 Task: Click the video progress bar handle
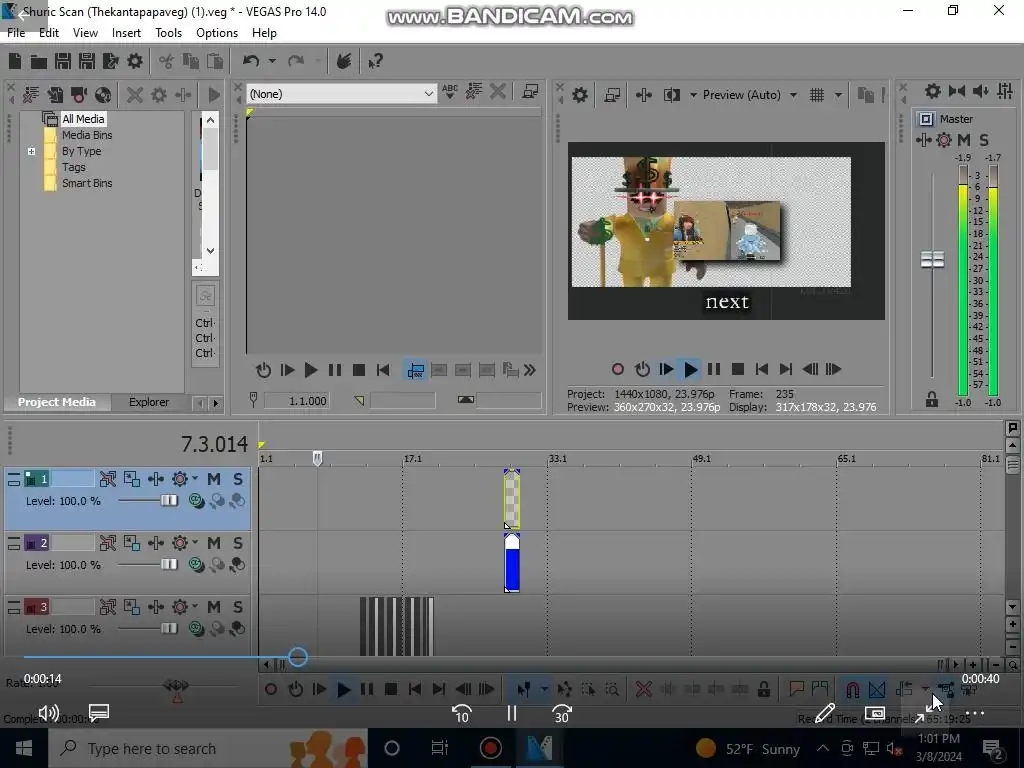tap(298, 657)
